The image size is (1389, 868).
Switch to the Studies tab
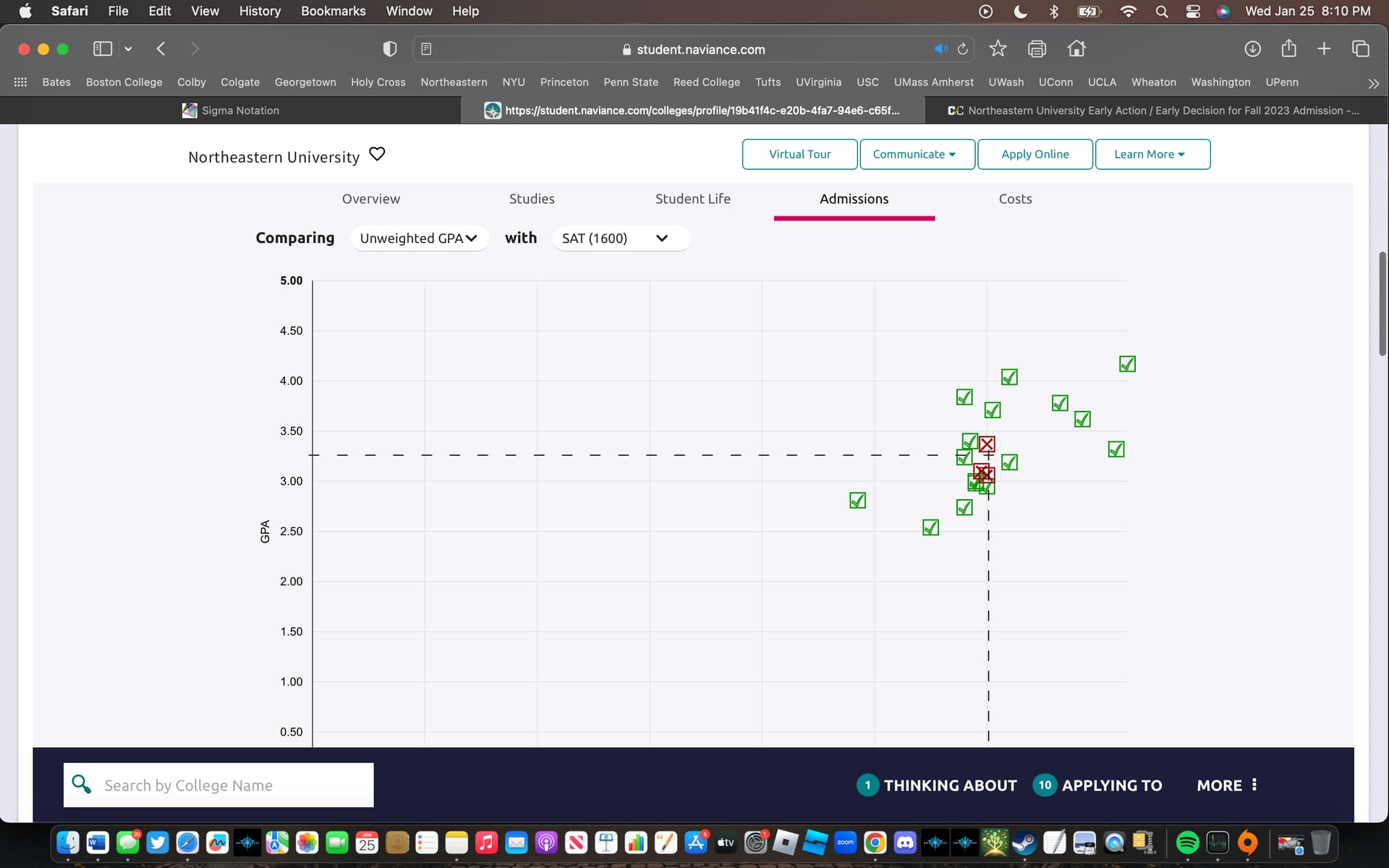(x=532, y=199)
